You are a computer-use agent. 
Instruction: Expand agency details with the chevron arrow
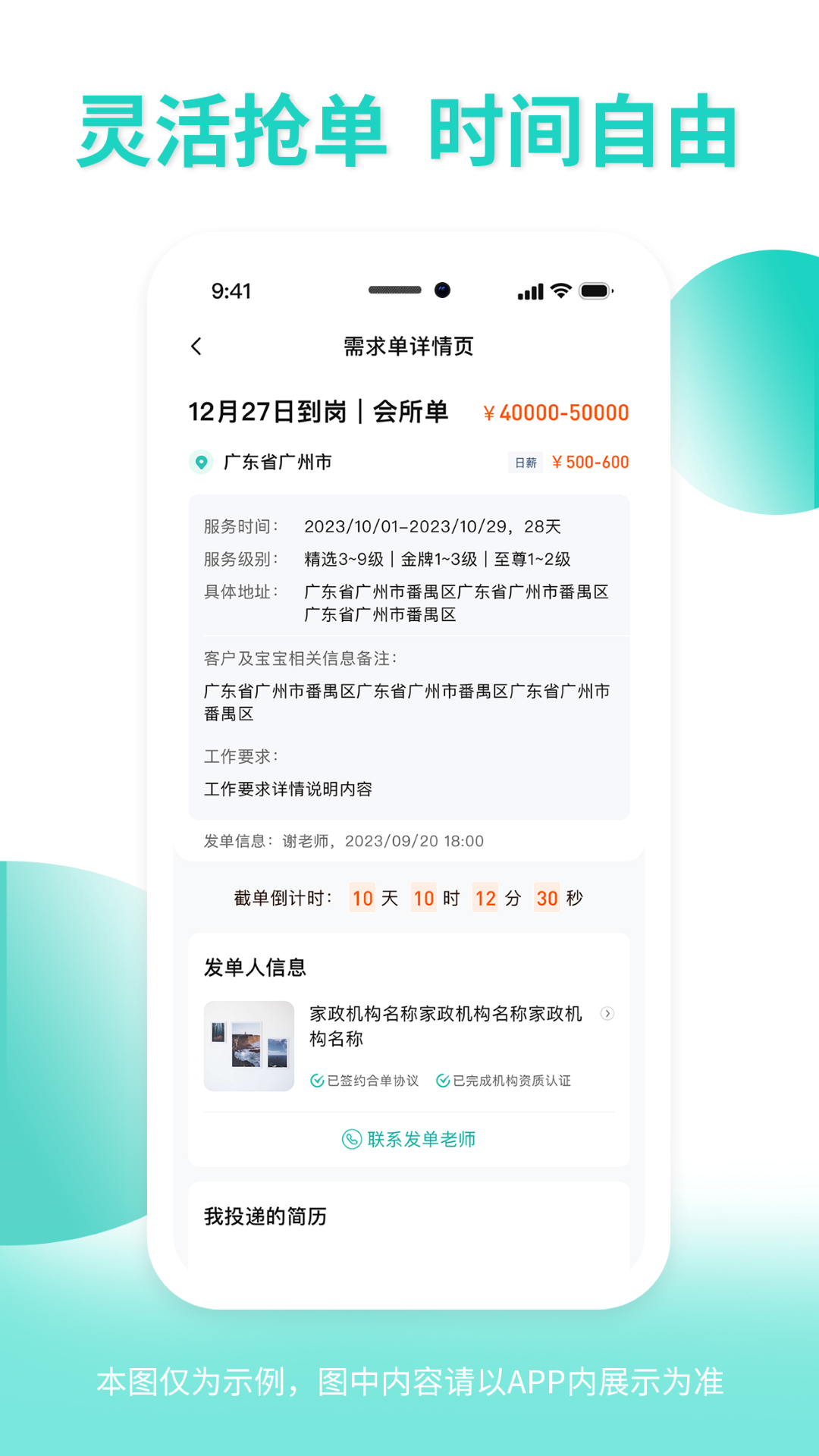click(x=607, y=1013)
